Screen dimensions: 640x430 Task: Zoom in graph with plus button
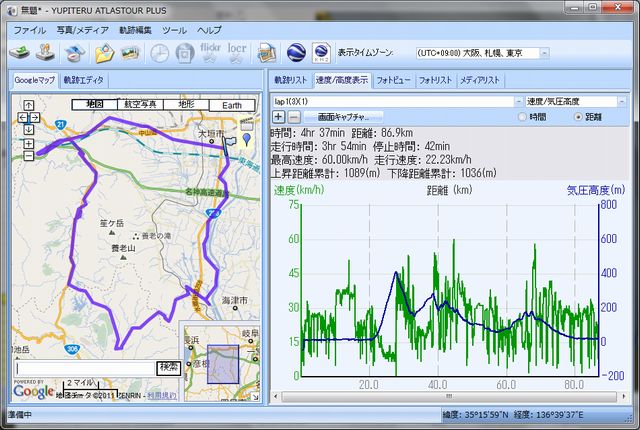point(278,117)
